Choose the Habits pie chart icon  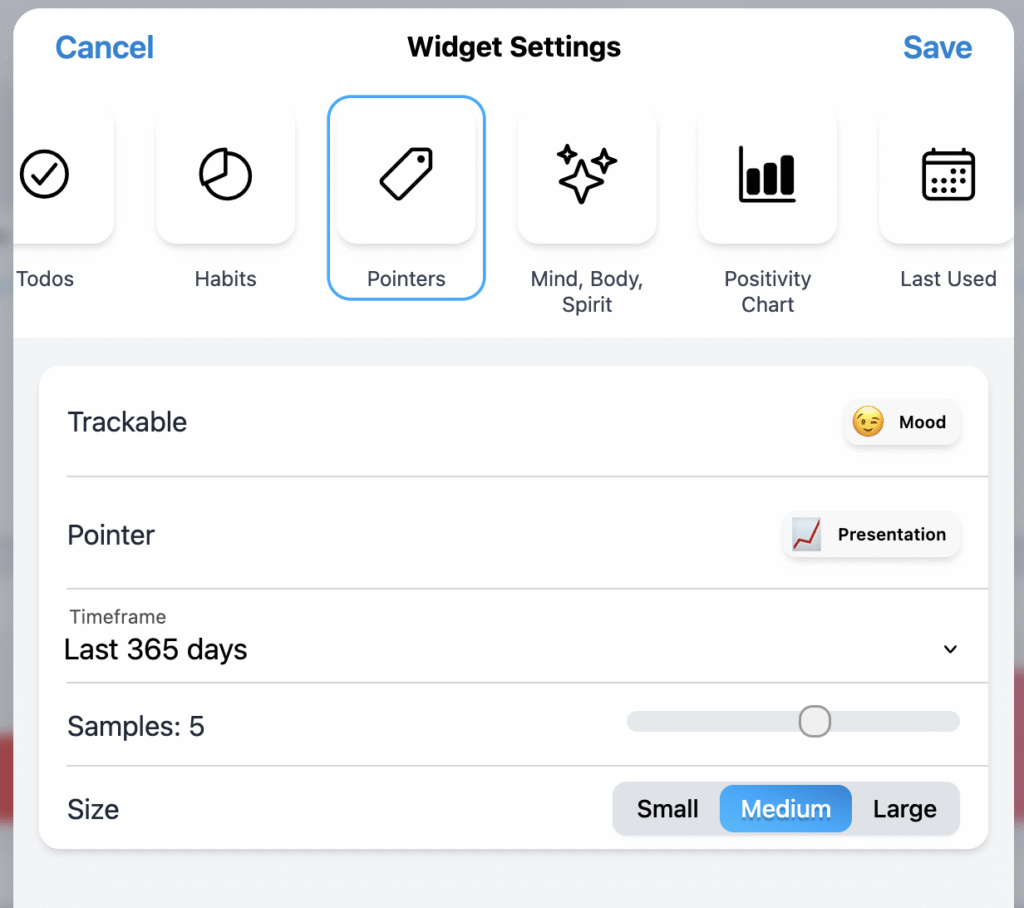tap(225, 174)
